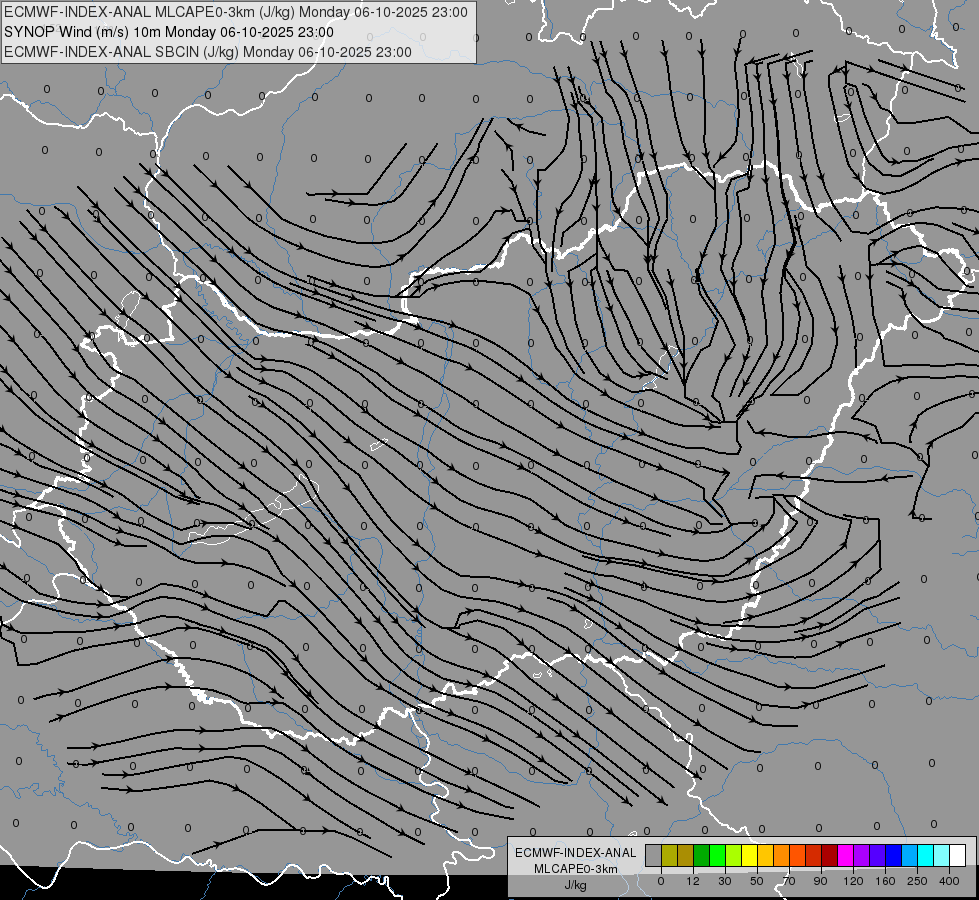979x900 pixels.
Task: Click the legend tick value '30'
Action: pyautogui.click(x=725, y=881)
